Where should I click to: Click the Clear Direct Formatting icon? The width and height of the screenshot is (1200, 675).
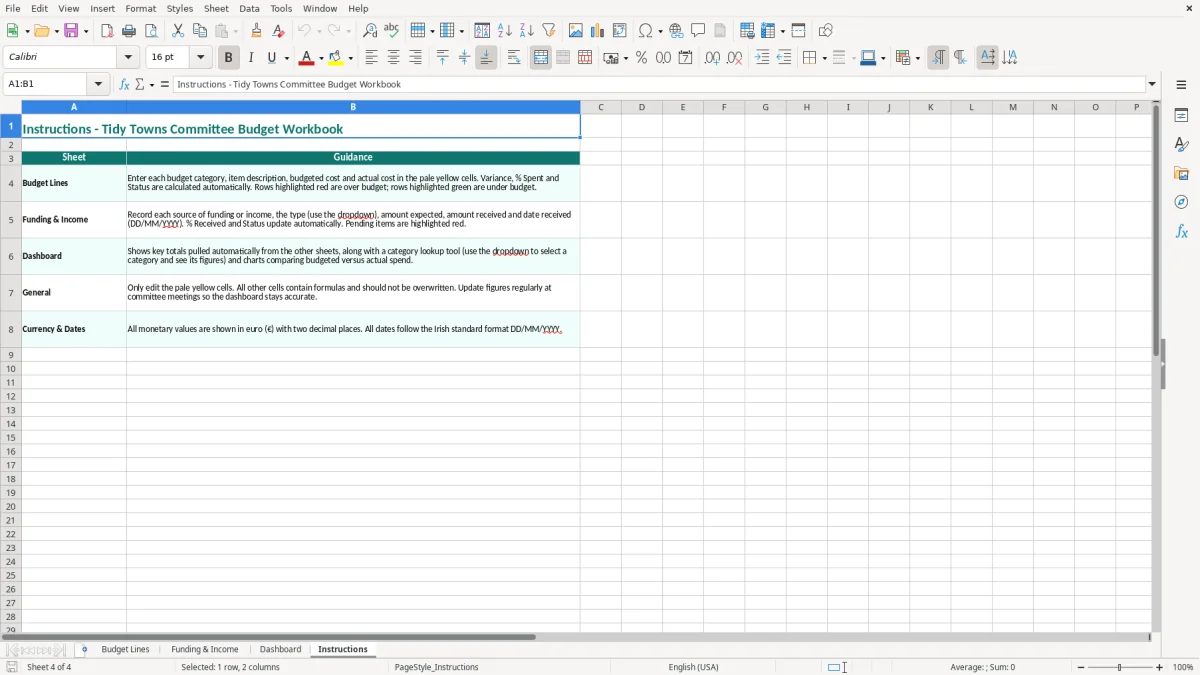[x=279, y=31]
